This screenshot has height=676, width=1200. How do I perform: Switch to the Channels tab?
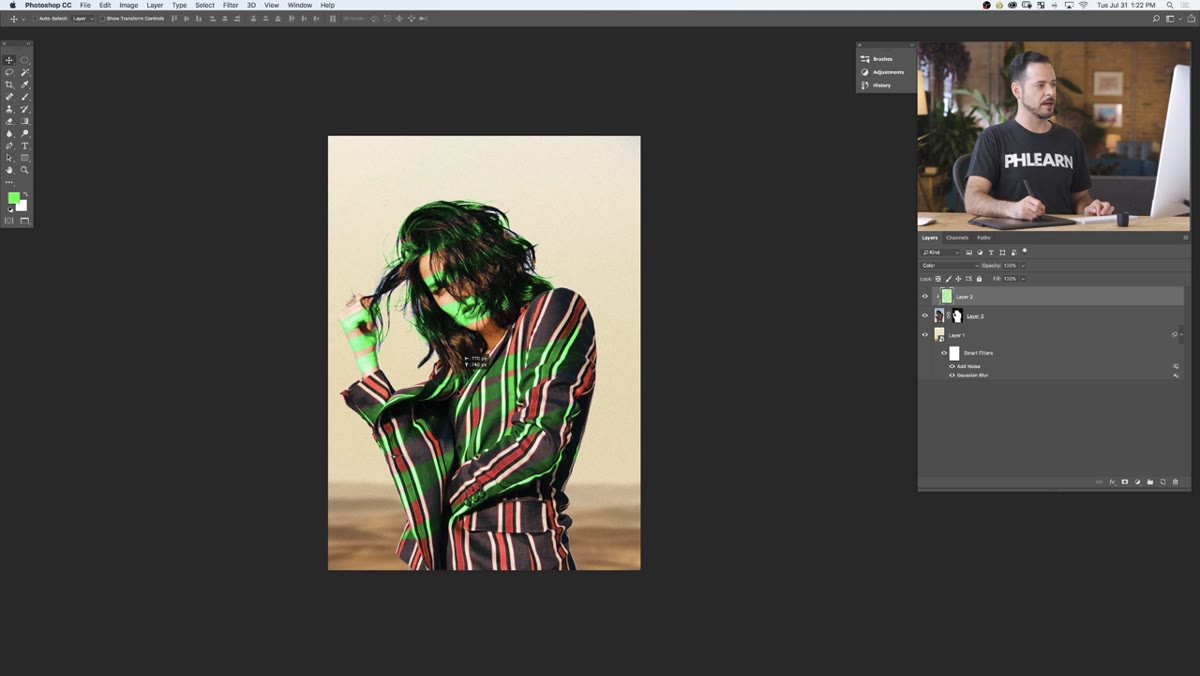click(x=957, y=238)
